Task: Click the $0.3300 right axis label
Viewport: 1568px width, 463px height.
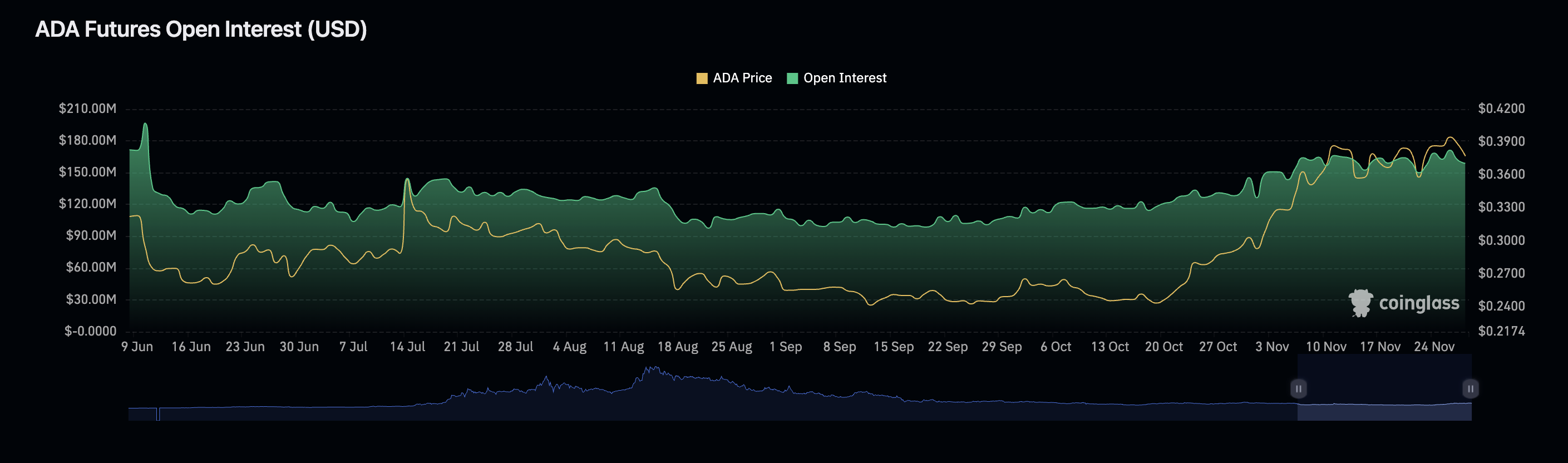Action: [x=1502, y=207]
